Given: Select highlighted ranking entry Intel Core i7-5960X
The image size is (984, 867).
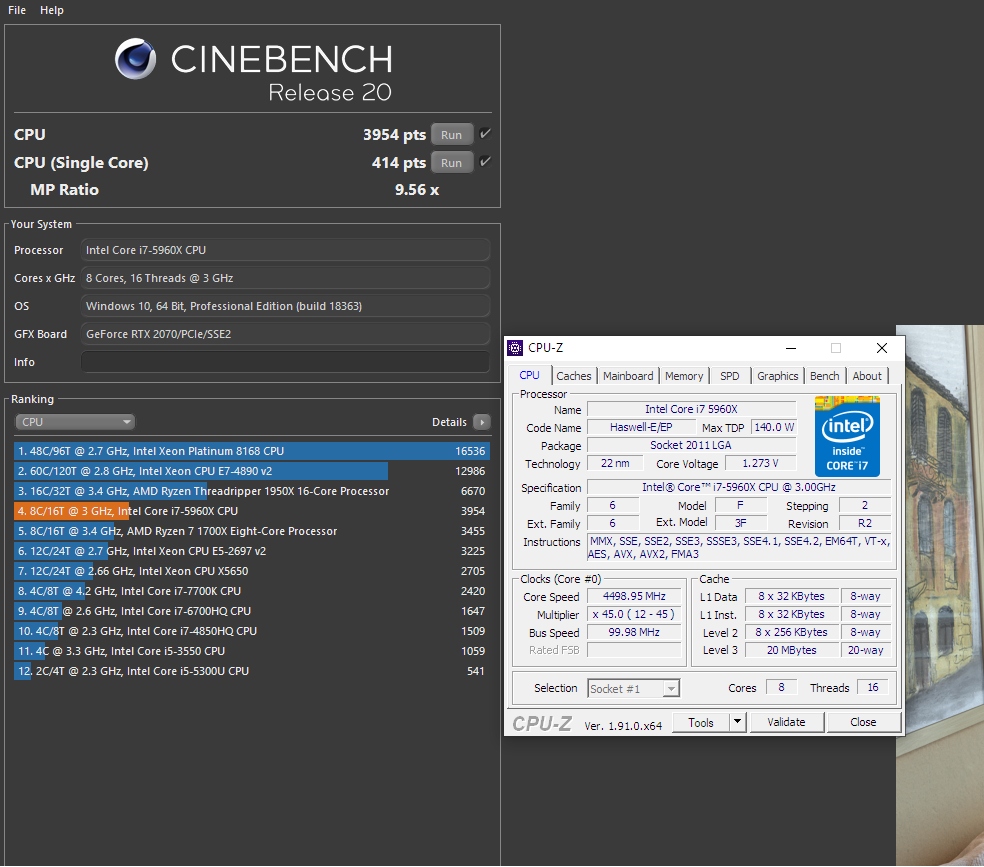Looking at the screenshot, I should pyautogui.click(x=252, y=511).
